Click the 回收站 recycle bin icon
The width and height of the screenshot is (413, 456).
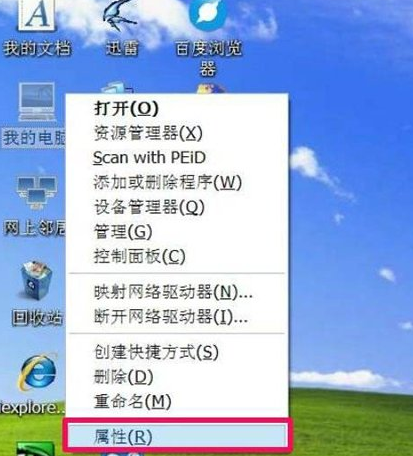coord(37,293)
